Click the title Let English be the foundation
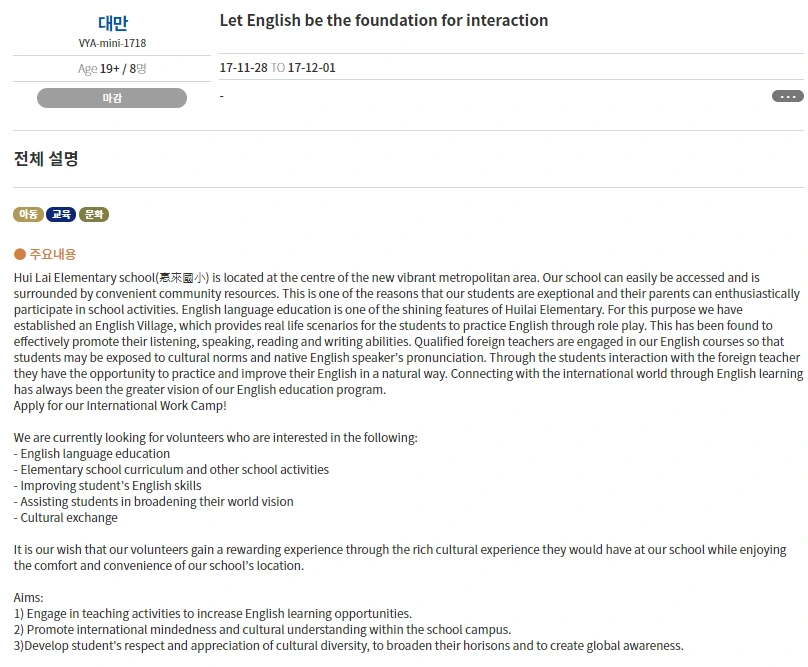The height and width of the screenshot is (667, 808). pos(384,21)
